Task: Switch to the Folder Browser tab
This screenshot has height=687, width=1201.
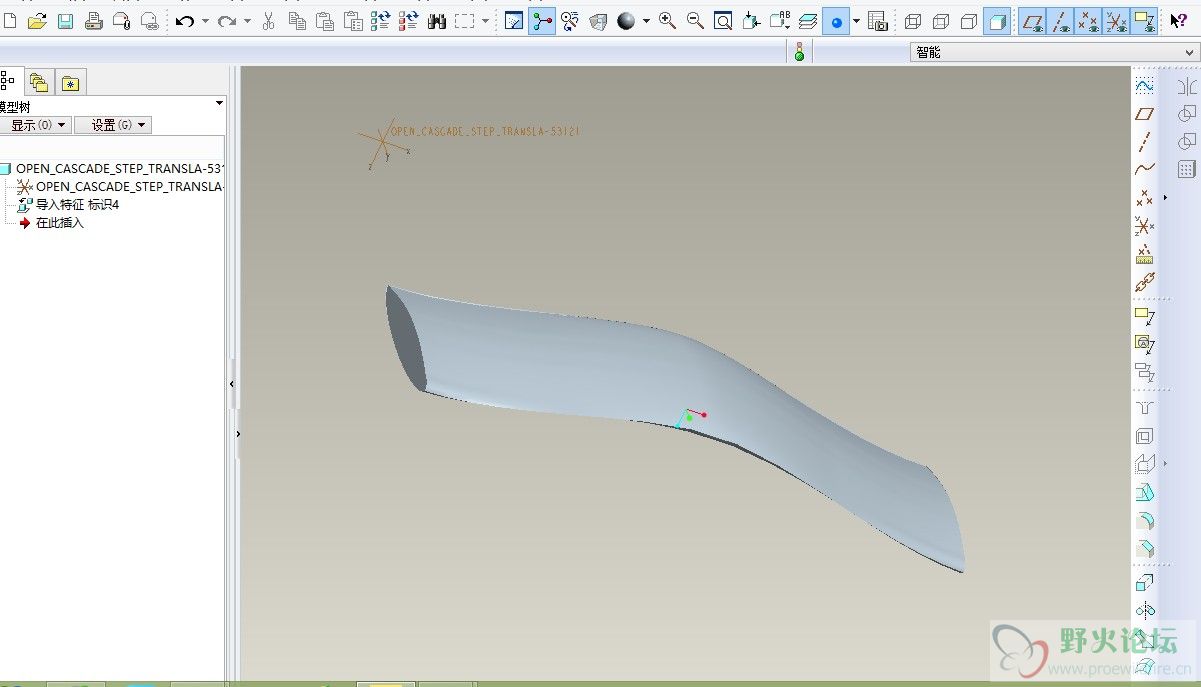Action: click(x=39, y=83)
